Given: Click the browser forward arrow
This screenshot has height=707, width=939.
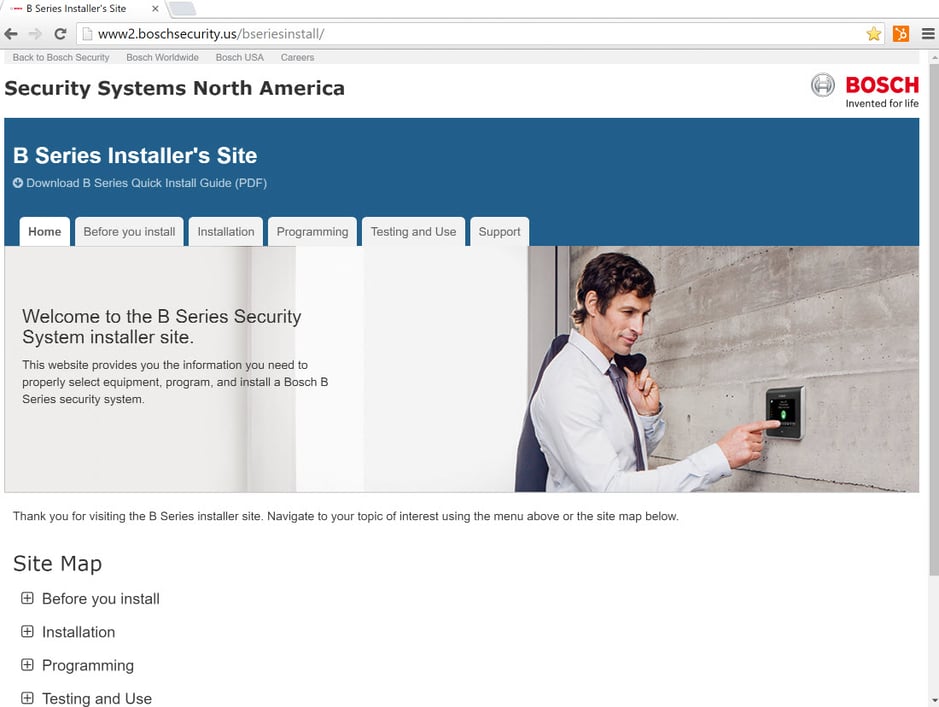Looking at the screenshot, I should pyautogui.click(x=35, y=34).
